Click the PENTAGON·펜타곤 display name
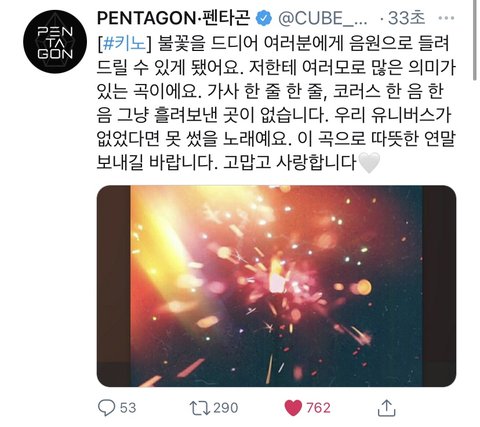This screenshot has width=480, height=427. 174,18
